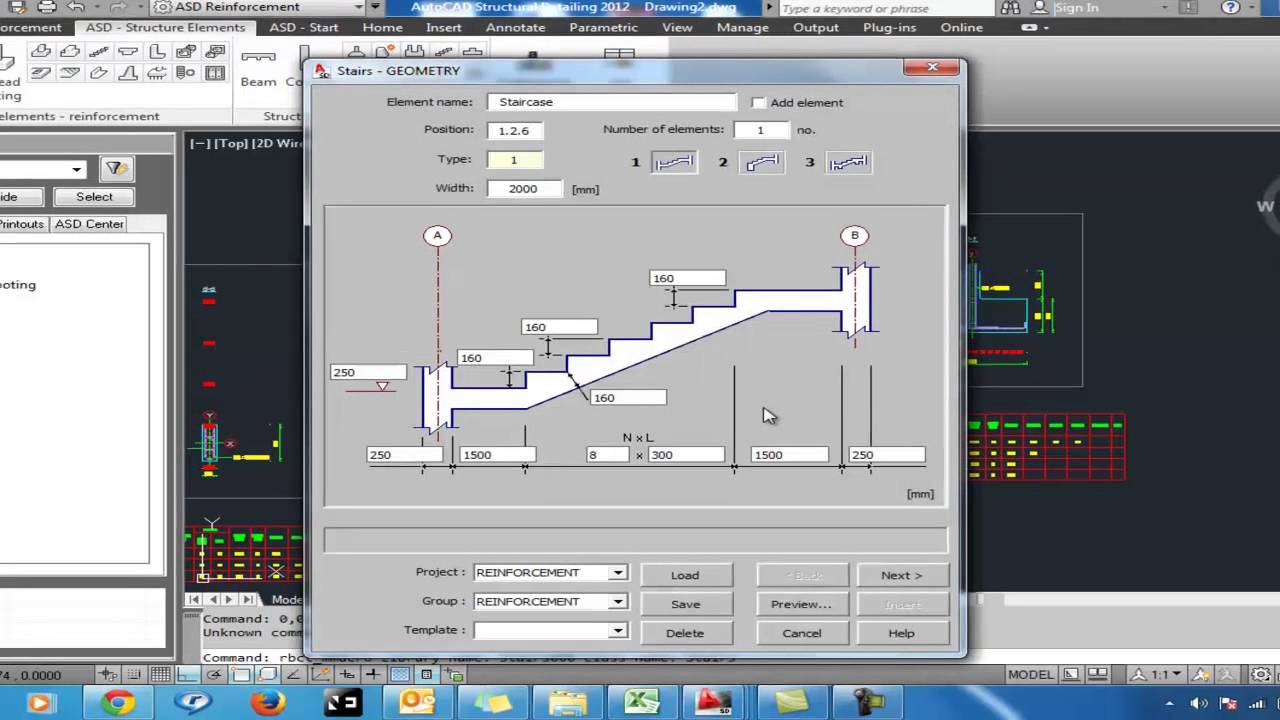Screen dimensions: 1280x720
Task: Open the Insert ribbon tab
Action: click(x=444, y=28)
